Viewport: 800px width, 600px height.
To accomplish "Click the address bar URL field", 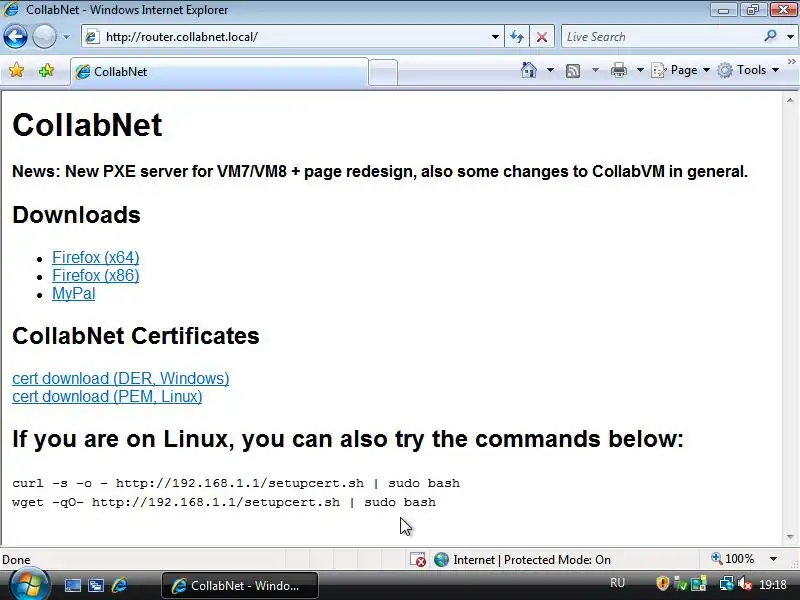I will [286, 37].
